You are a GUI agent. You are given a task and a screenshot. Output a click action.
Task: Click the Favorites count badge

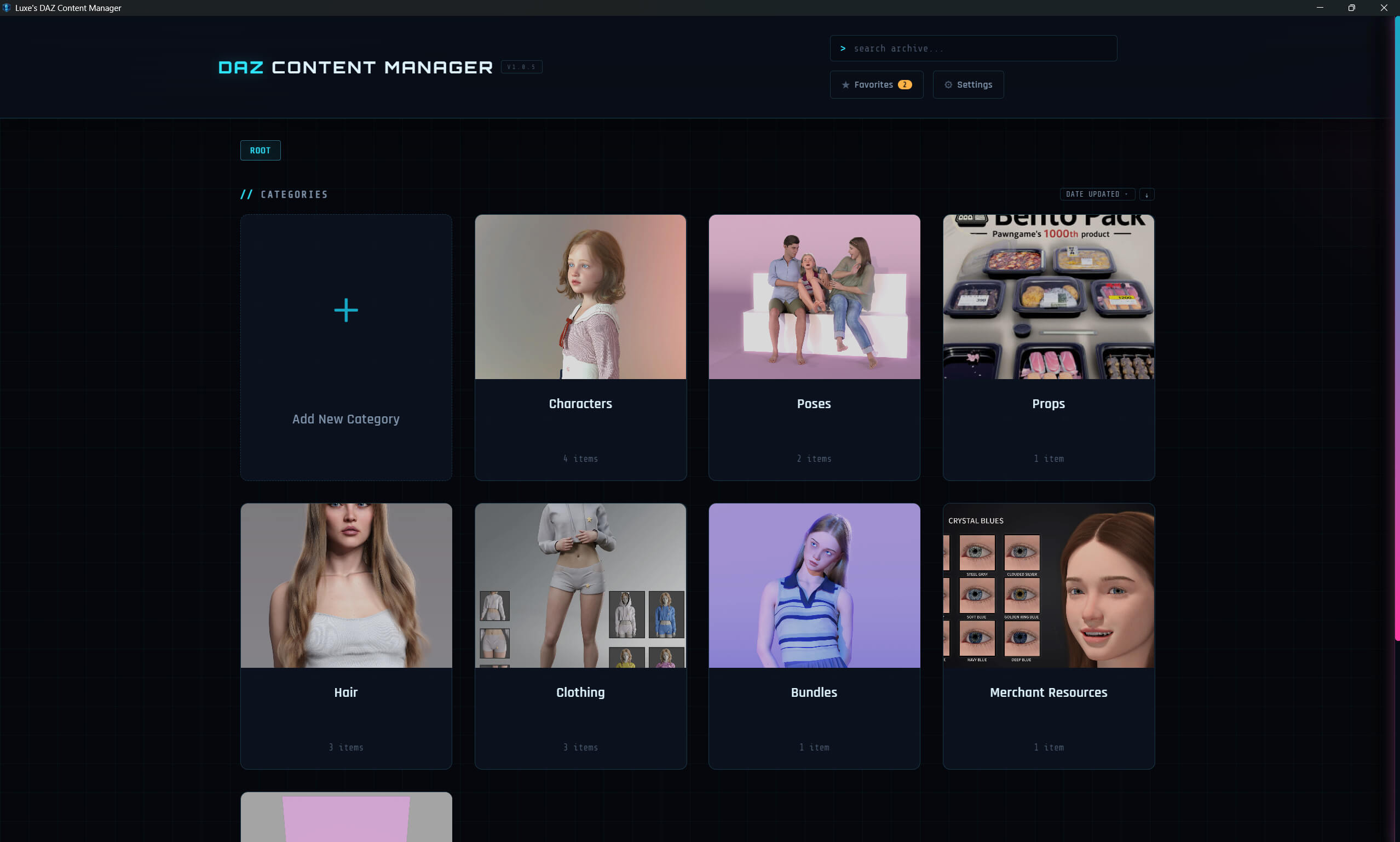pos(904,84)
